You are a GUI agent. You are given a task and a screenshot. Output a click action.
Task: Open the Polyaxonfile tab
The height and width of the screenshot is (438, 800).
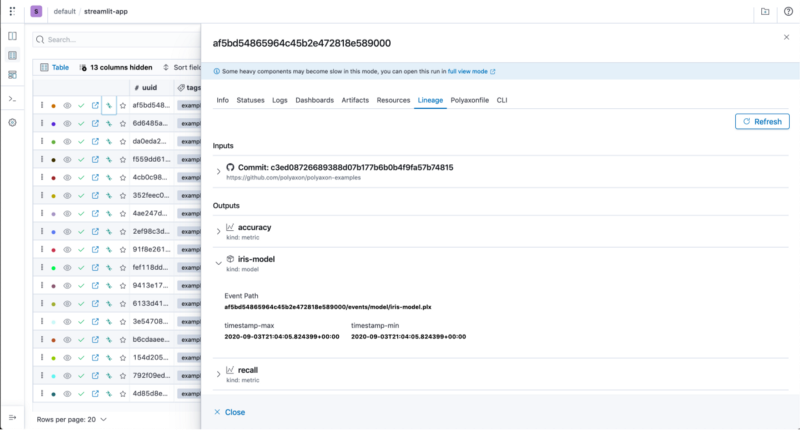(x=469, y=100)
